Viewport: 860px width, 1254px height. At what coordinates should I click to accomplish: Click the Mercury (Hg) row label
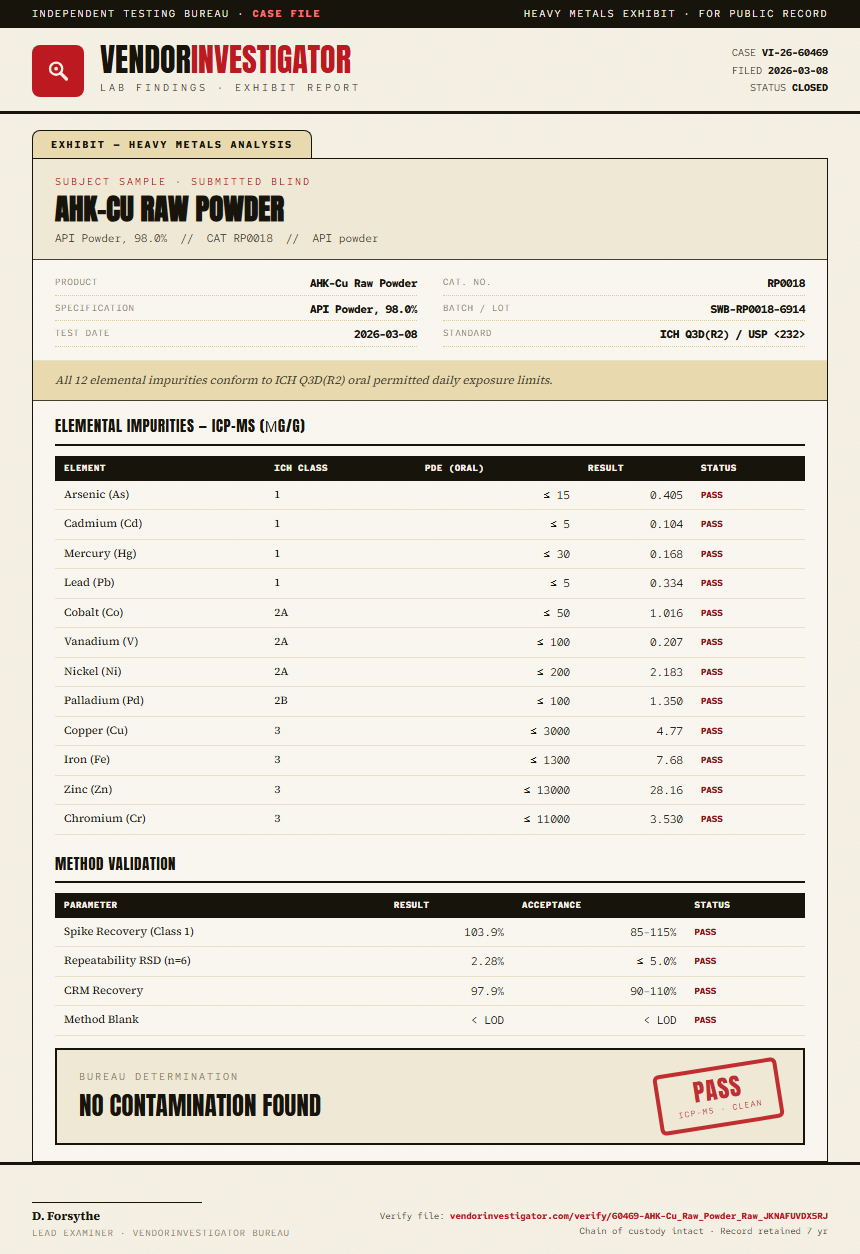[x=100, y=554]
